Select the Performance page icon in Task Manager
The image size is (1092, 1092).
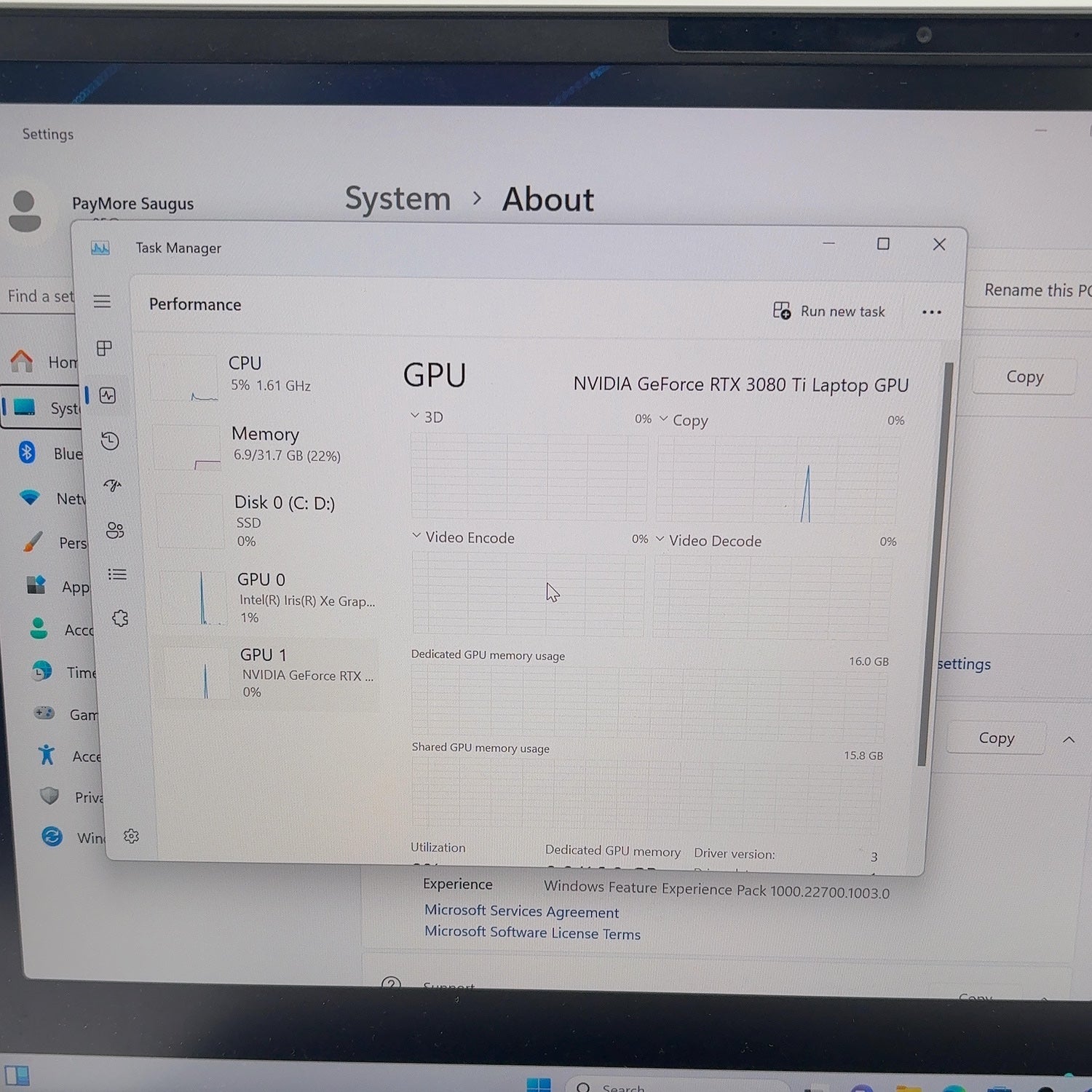[108, 395]
